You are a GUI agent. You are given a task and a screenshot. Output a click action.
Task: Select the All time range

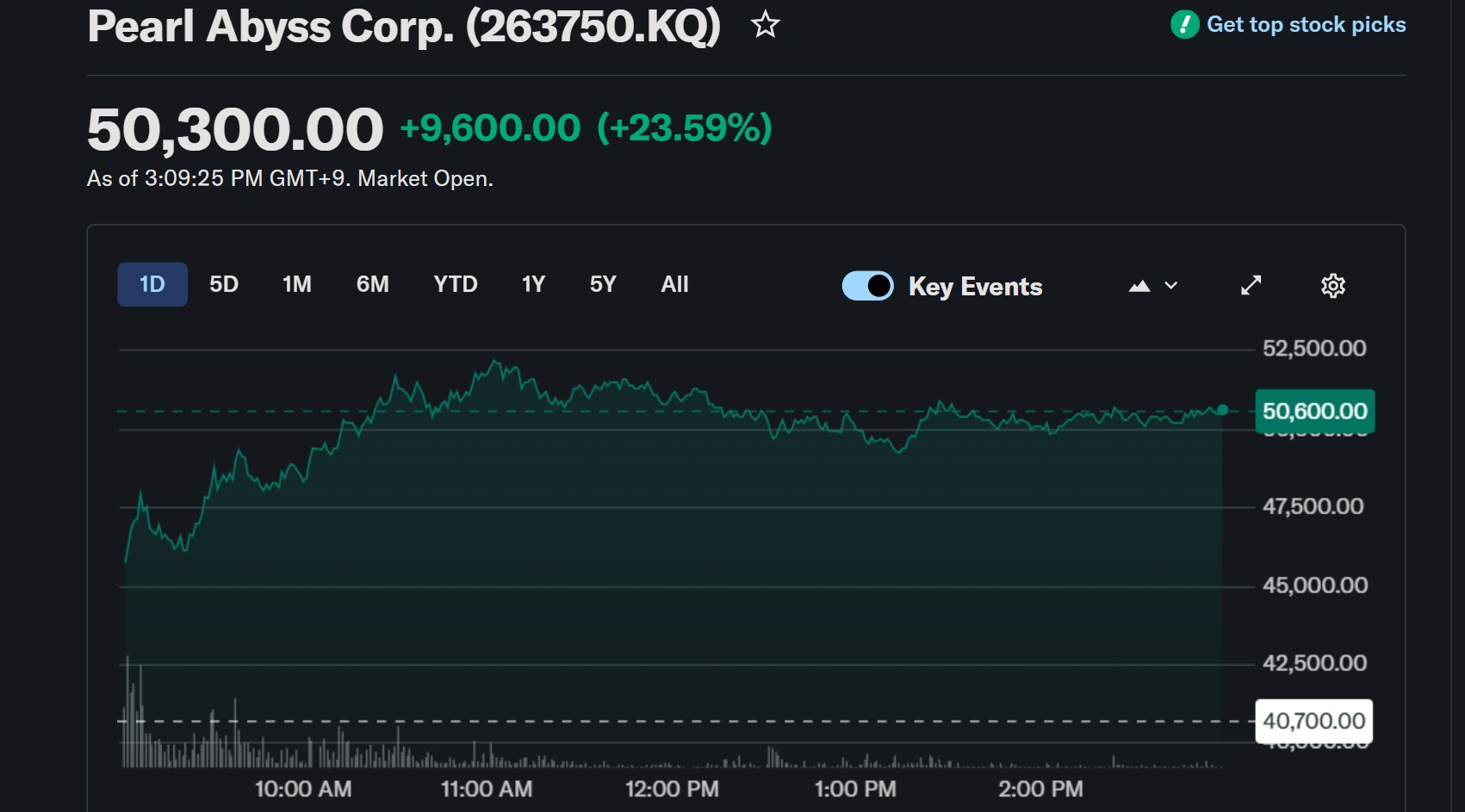click(674, 284)
